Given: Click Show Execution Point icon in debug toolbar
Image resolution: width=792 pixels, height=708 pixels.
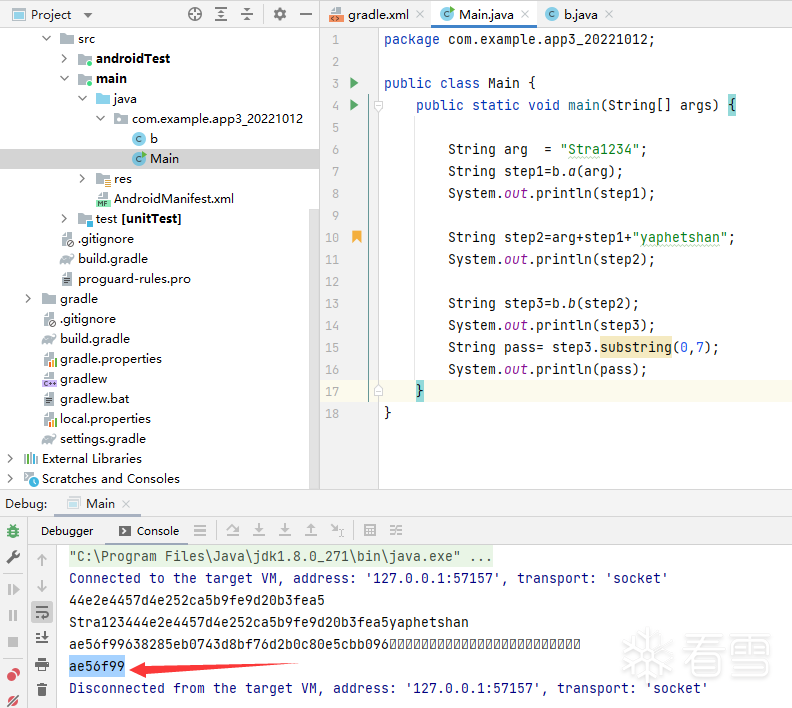Looking at the screenshot, I should 200,530.
